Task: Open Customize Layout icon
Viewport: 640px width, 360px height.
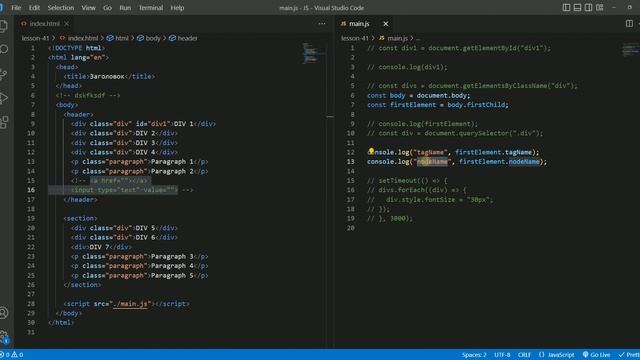Action: (x=599, y=7)
